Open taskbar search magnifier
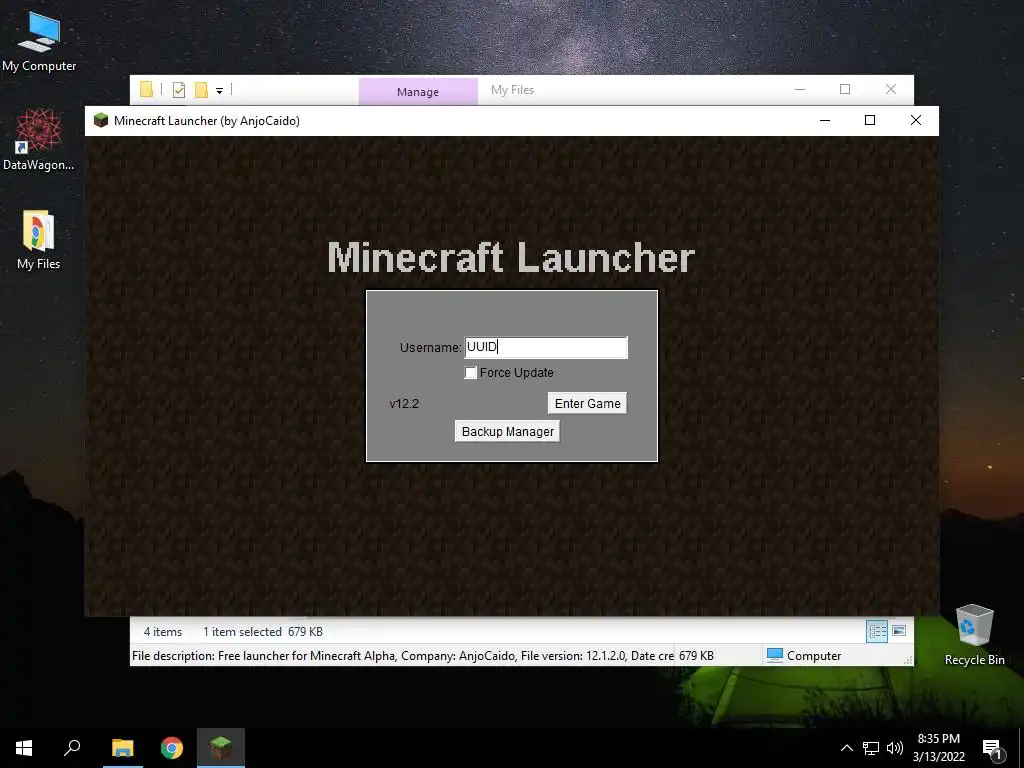 72,748
